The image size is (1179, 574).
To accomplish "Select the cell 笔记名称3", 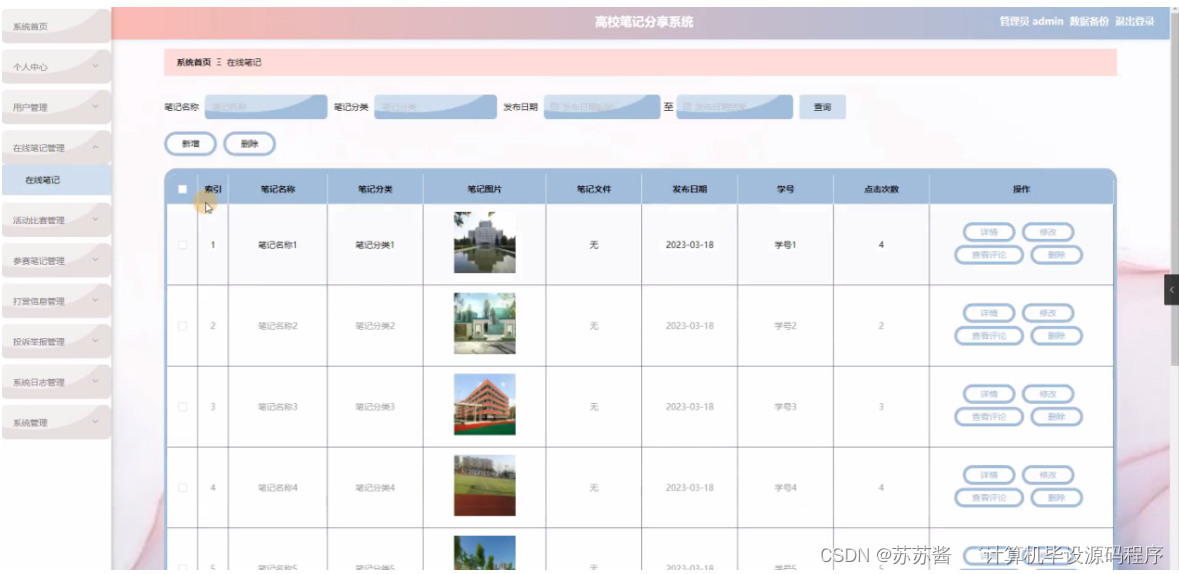I will [278, 406].
